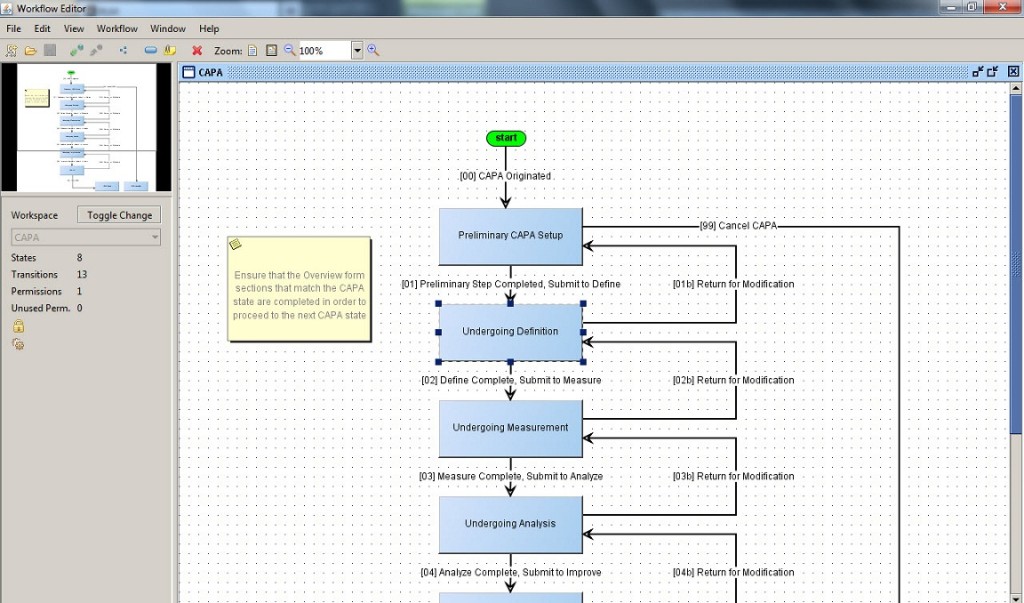
Task: Click the '[03b] Return for Modification' label
Action: [x=733, y=476]
